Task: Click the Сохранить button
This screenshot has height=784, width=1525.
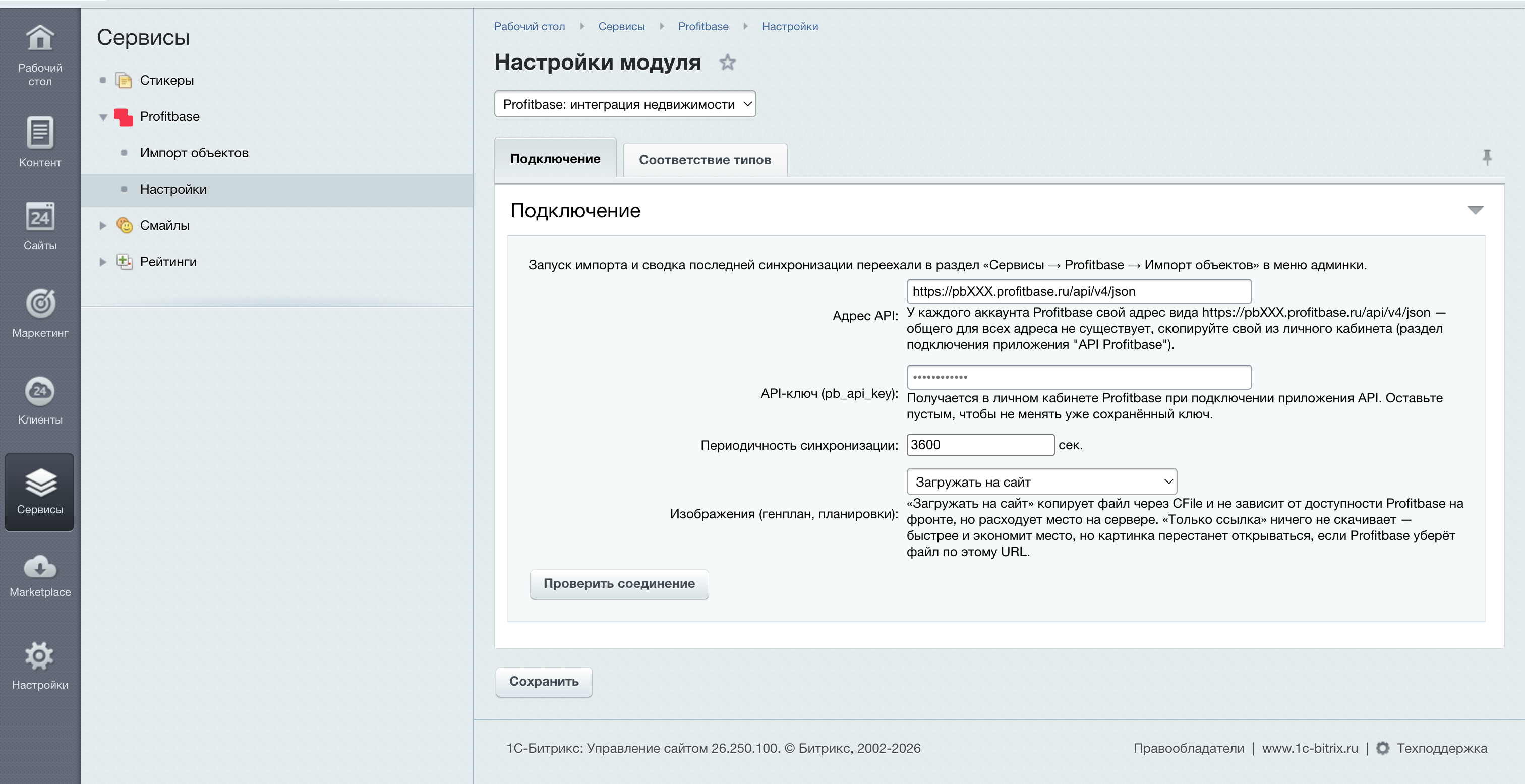Action: (544, 681)
